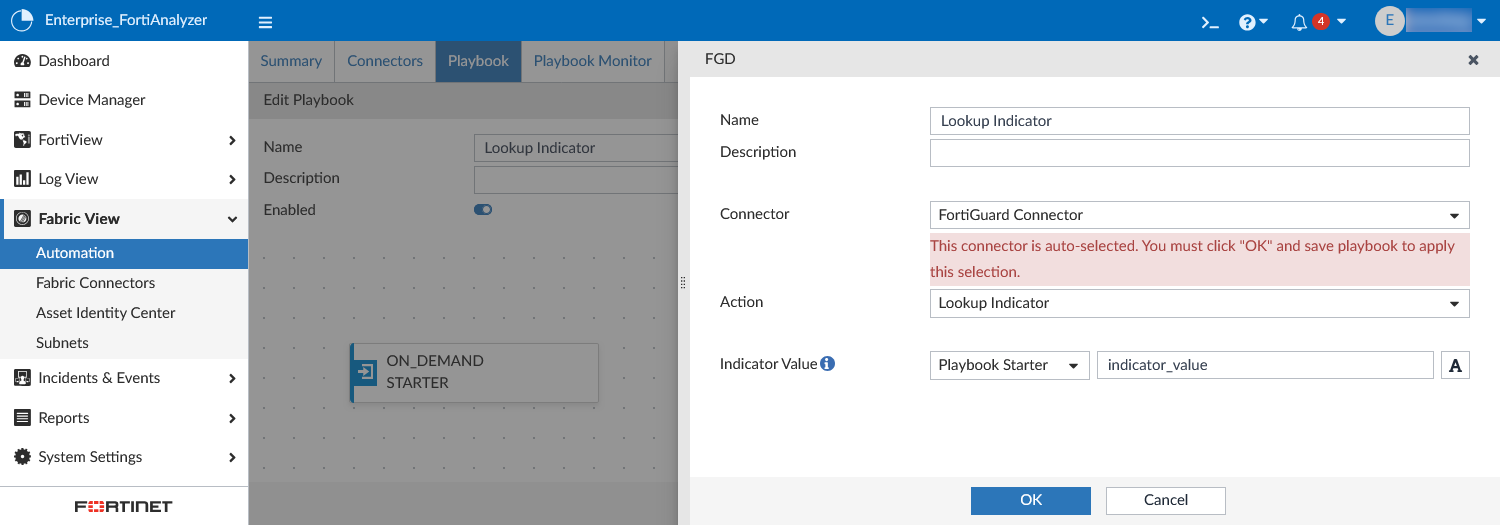1500x525 pixels.
Task: Open the CLI console icon
Action: pyautogui.click(x=1210, y=22)
